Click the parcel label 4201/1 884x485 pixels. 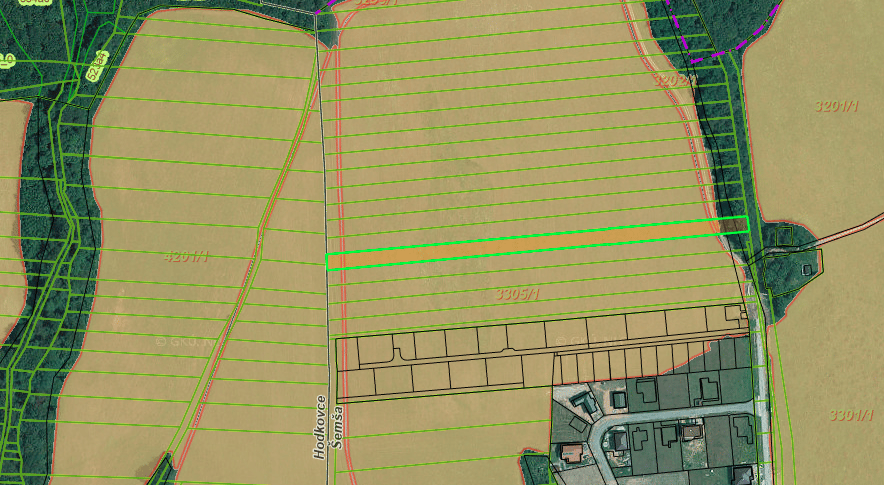click(x=186, y=257)
